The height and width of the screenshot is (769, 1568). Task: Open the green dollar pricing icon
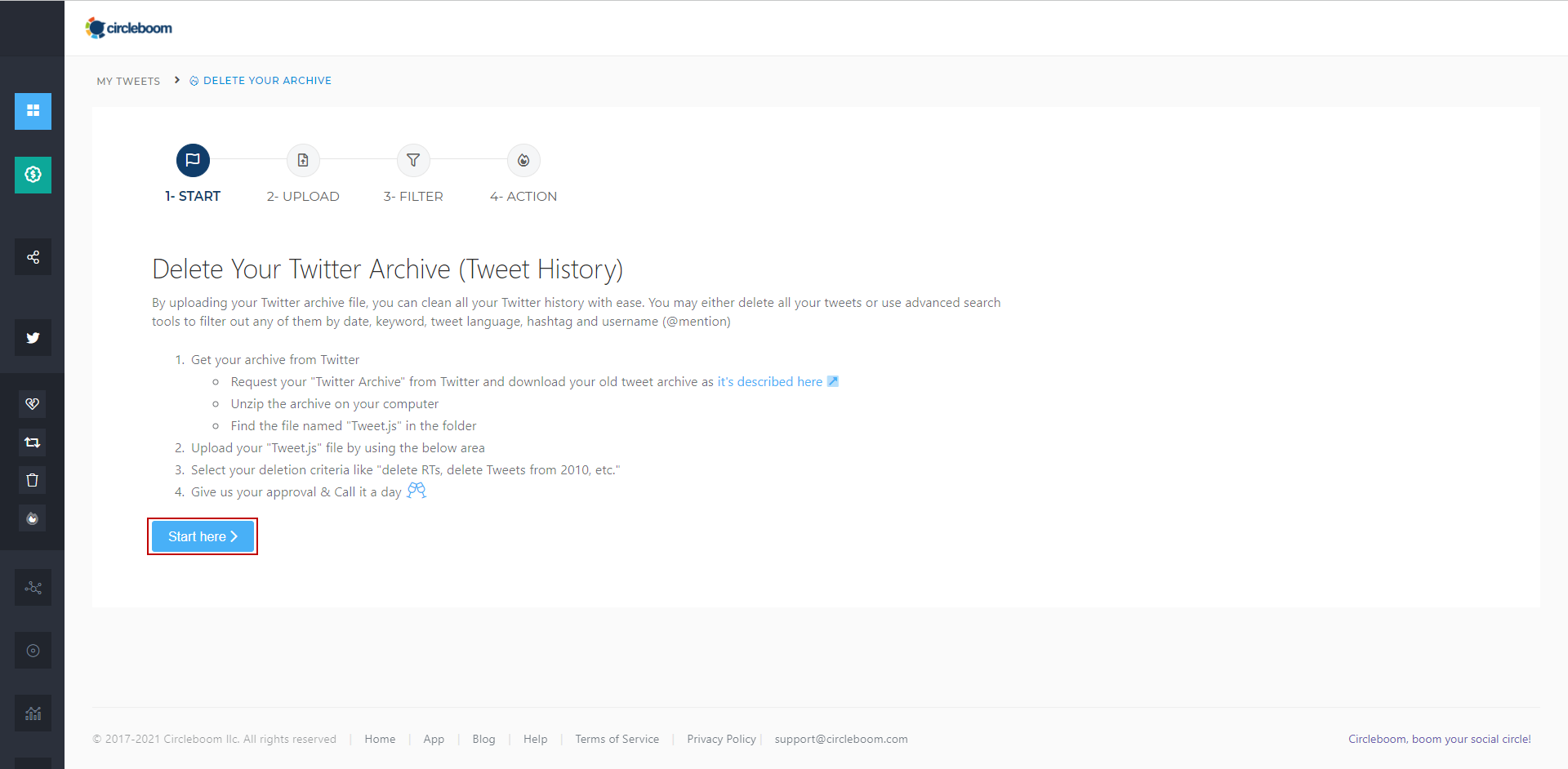[x=33, y=175]
